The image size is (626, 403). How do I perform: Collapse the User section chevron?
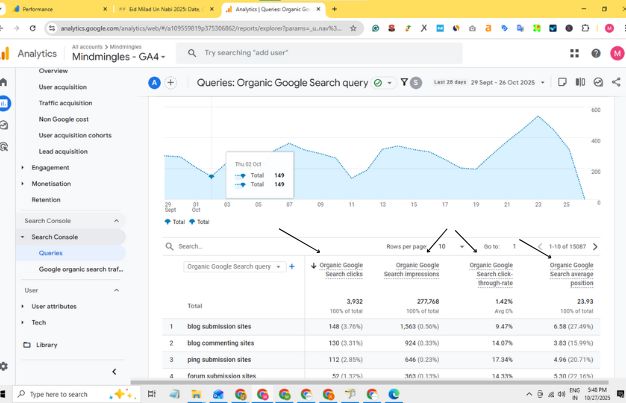coord(116,290)
